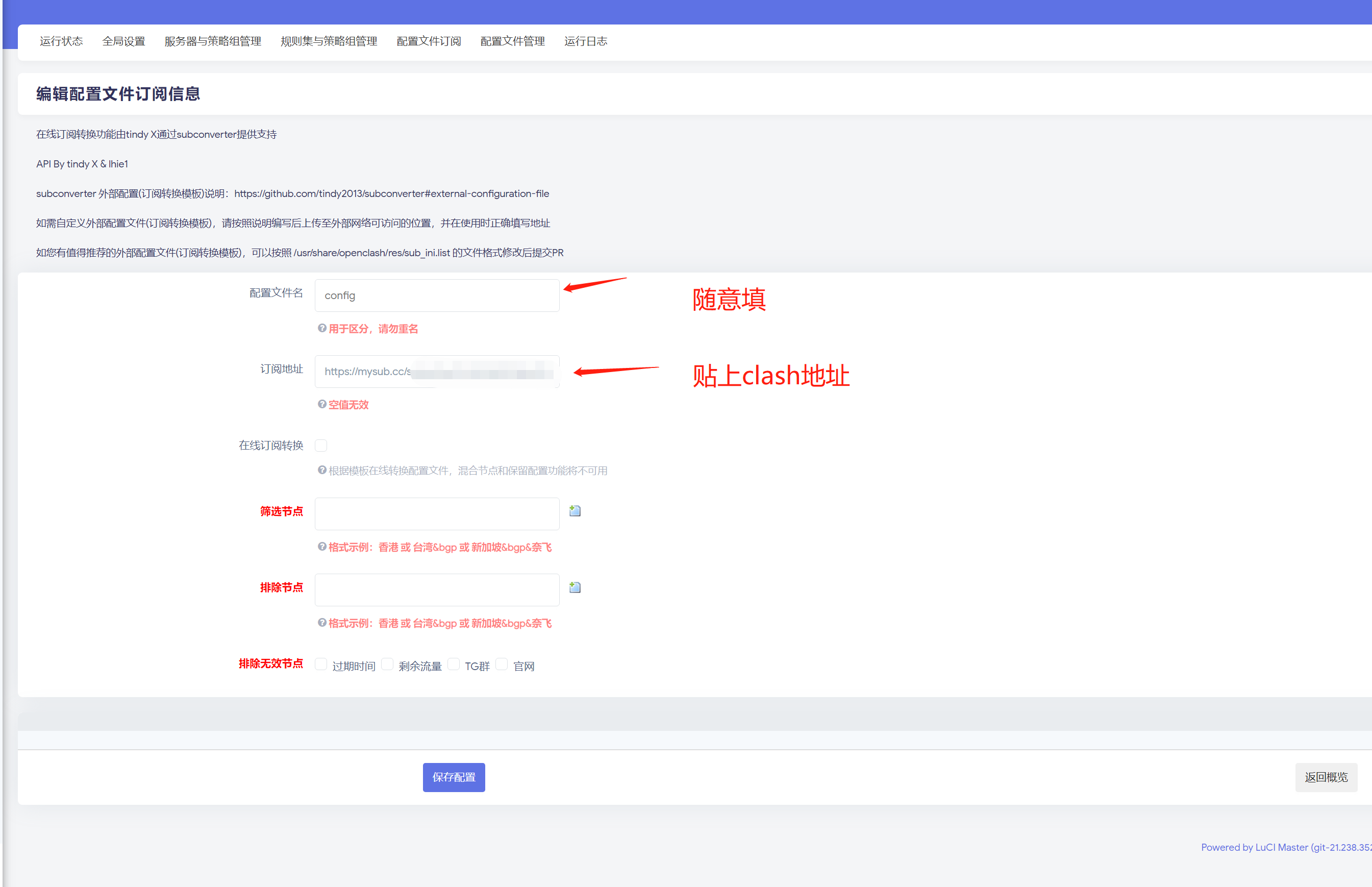
Task: Open the 运行状态 tab
Action: (61, 41)
